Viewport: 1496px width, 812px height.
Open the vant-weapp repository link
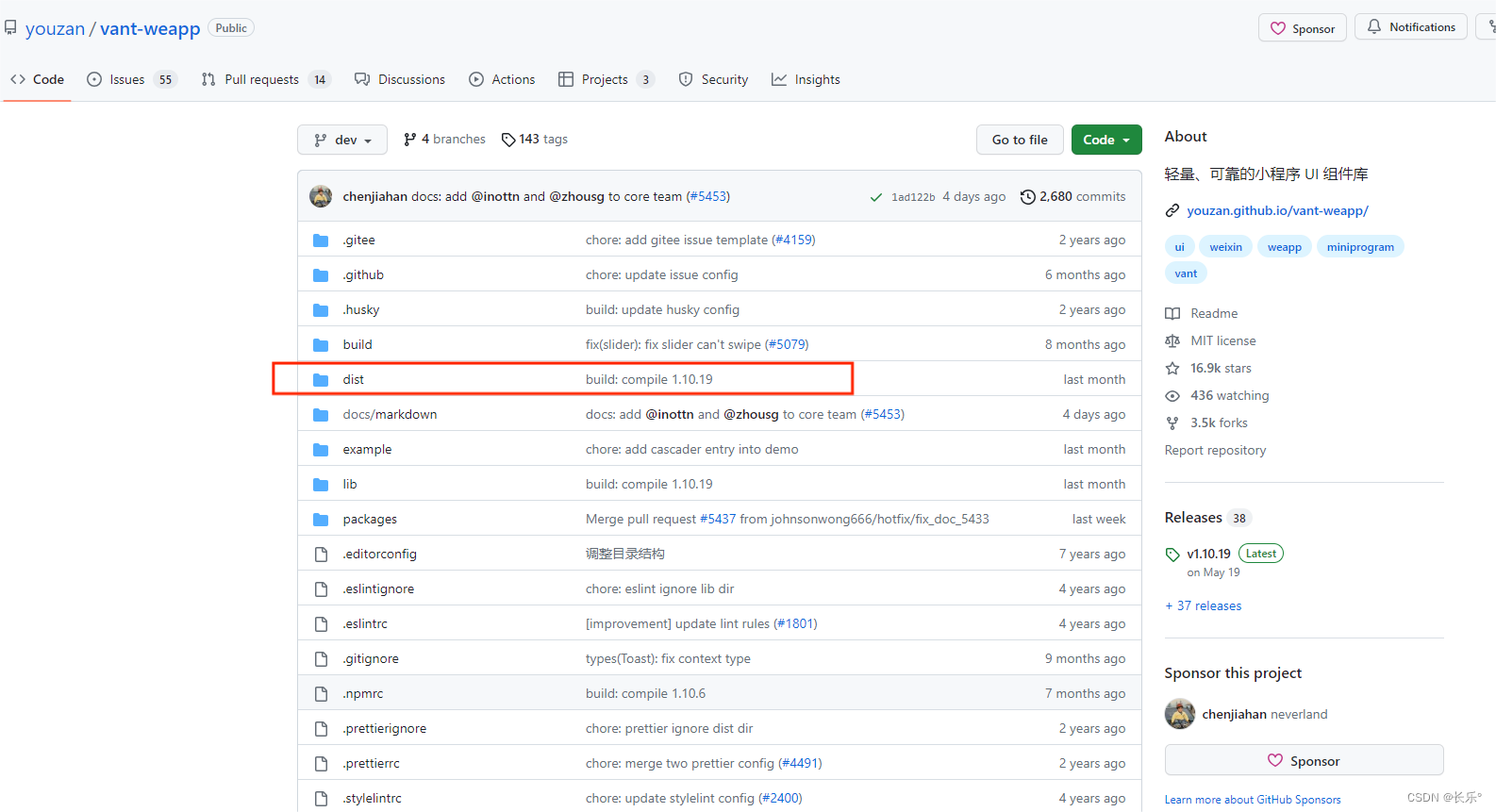pyautogui.click(x=150, y=28)
